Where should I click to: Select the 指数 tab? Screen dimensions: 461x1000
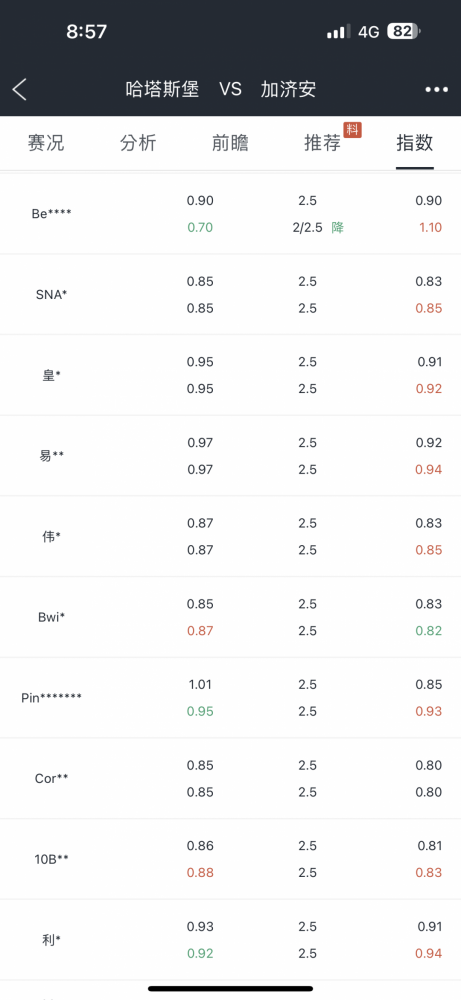pyautogui.click(x=414, y=143)
